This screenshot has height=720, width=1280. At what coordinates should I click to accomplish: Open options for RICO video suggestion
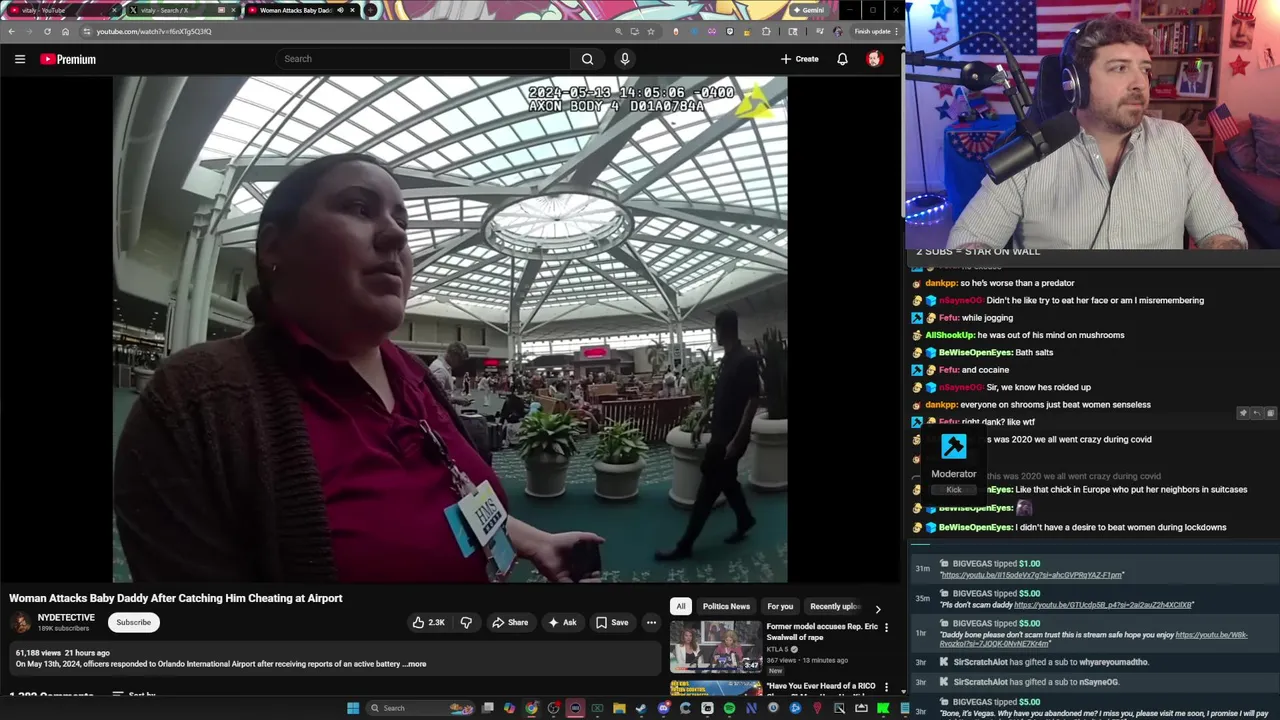click(x=886, y=688)
